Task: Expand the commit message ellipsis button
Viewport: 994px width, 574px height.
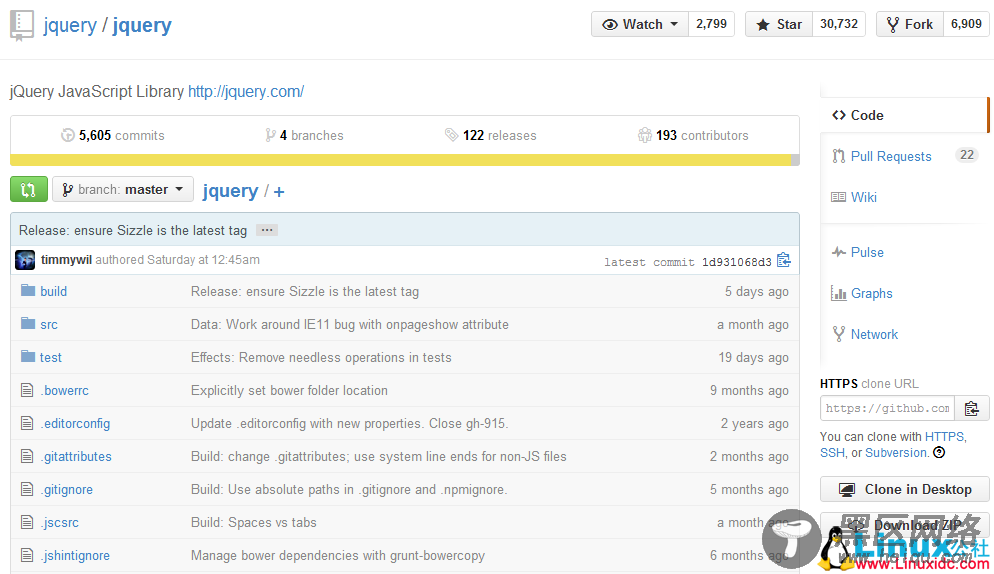Action: 267,230
